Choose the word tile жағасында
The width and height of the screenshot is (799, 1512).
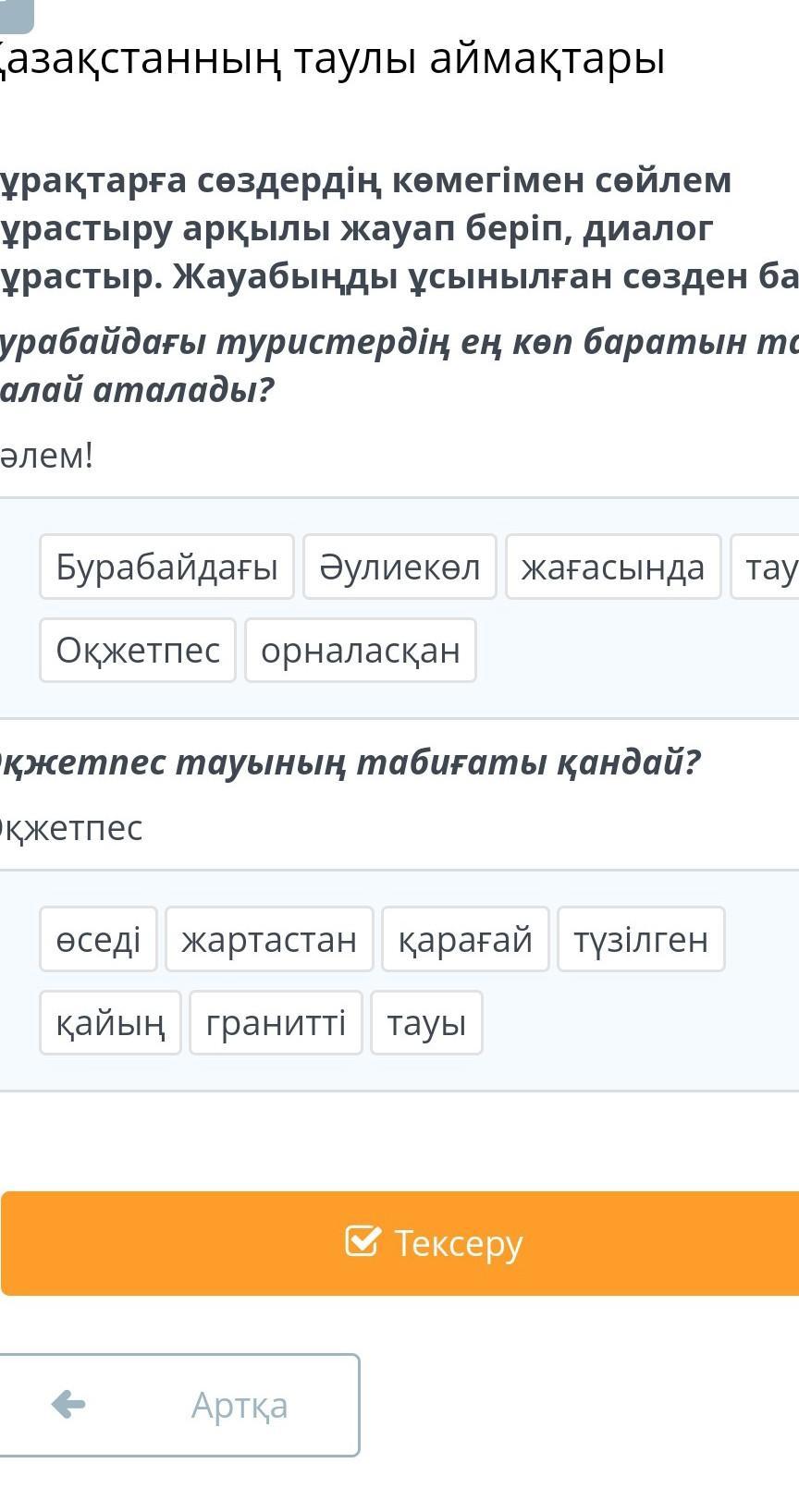coord(613,567)
